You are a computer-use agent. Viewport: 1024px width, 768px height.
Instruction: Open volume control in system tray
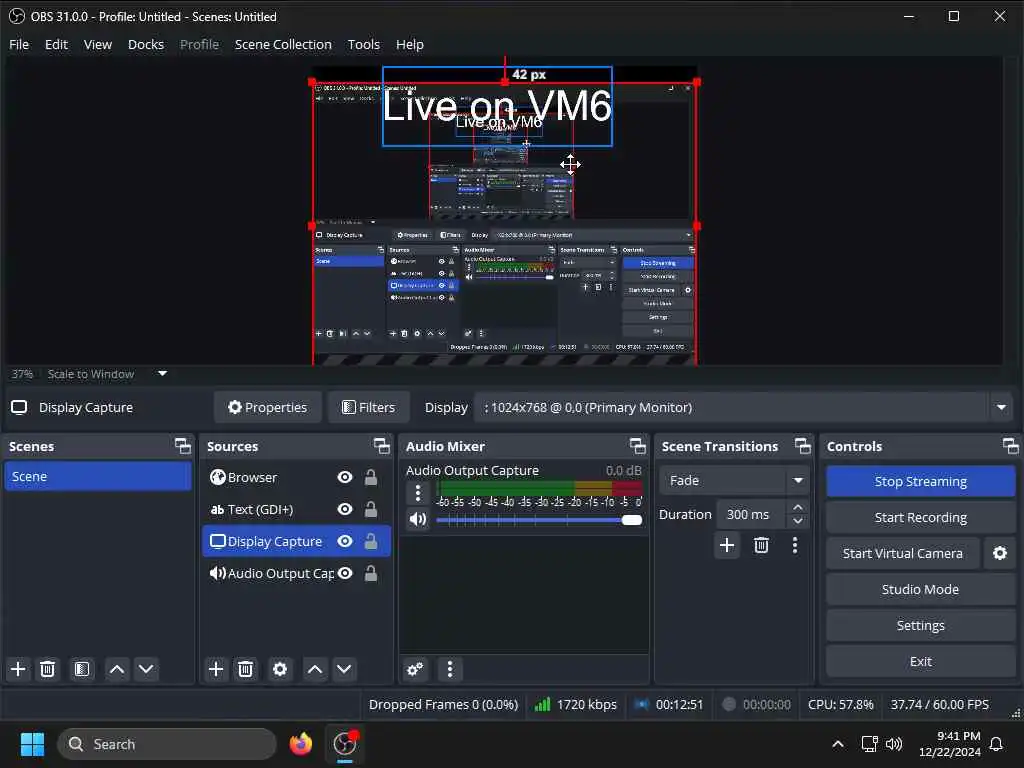(x=894, y=744)
